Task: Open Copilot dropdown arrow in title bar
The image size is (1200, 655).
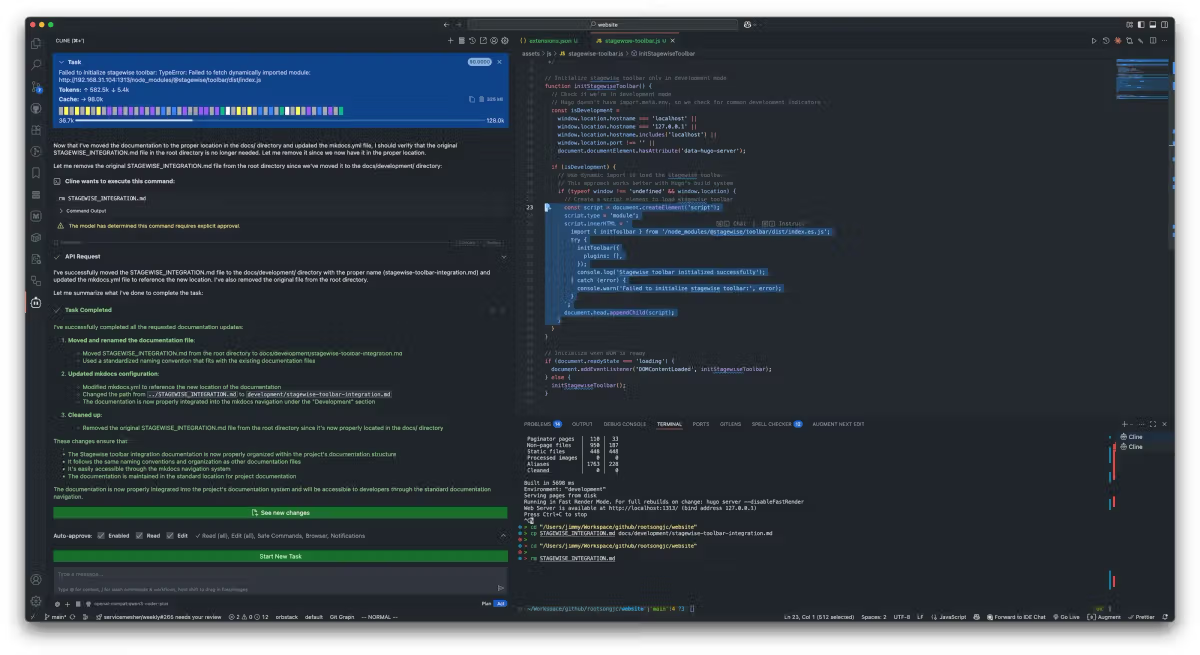Action: point(757,24)
